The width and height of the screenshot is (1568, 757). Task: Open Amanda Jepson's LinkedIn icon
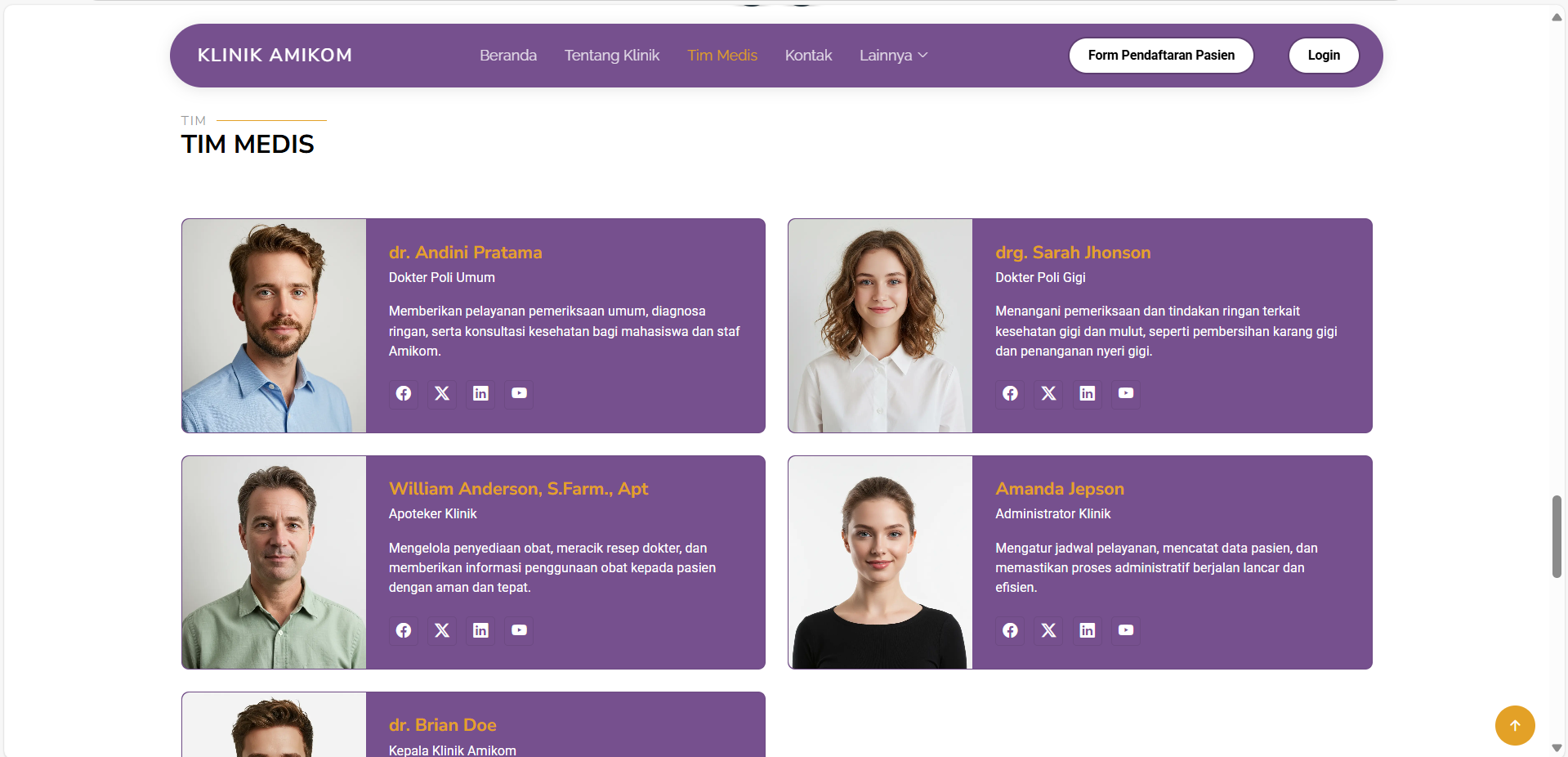(x=1087, y=630)
